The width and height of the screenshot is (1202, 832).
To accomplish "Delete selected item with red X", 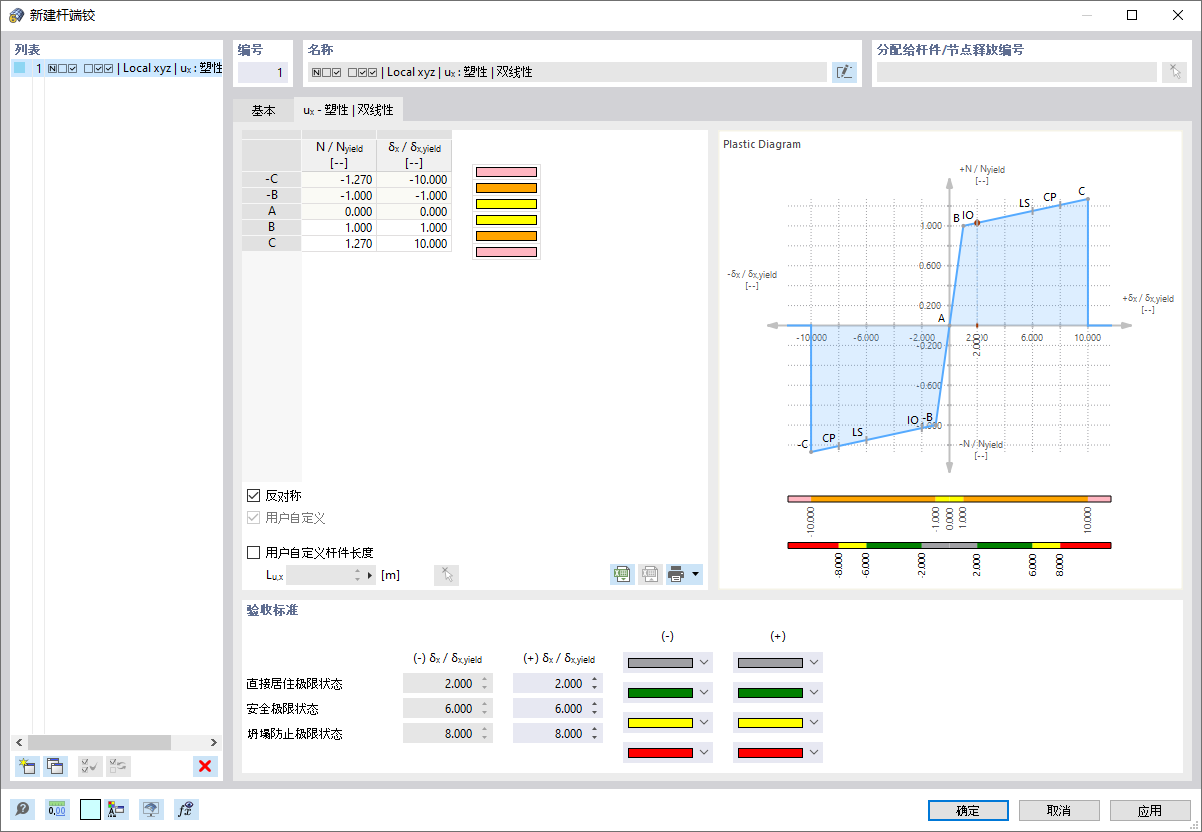I will 205,766.
